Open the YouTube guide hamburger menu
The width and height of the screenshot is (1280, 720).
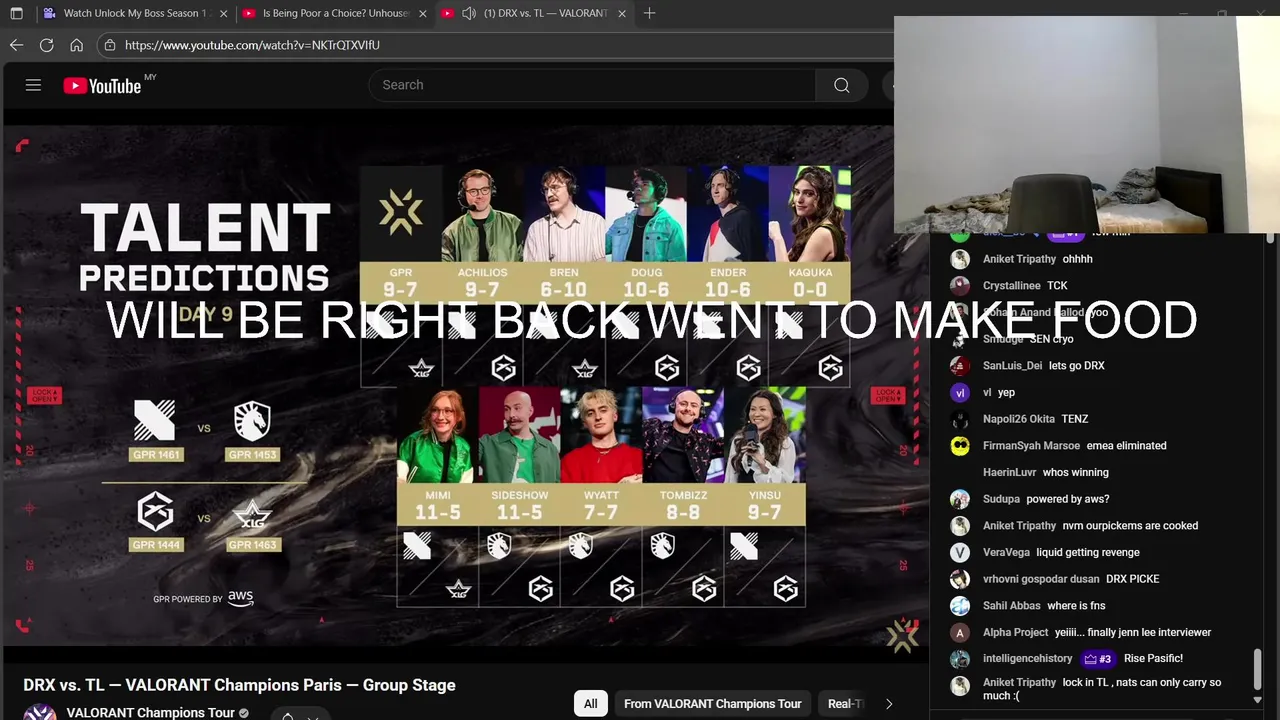(x=33, y=85)
